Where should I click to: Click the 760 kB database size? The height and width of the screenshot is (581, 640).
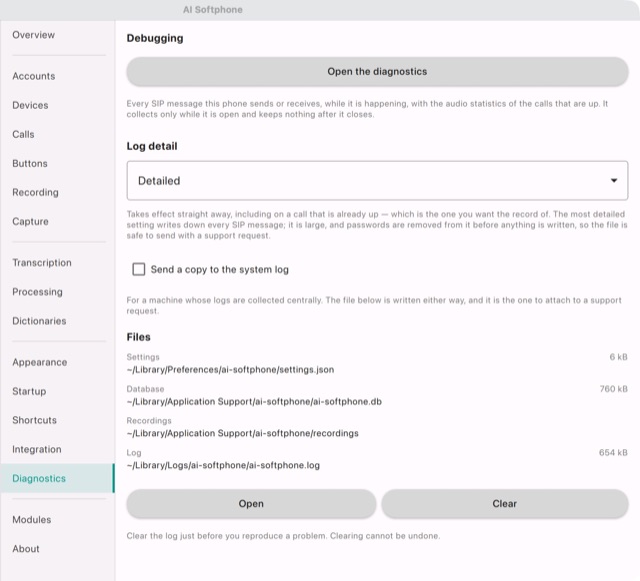coord(613,389)
